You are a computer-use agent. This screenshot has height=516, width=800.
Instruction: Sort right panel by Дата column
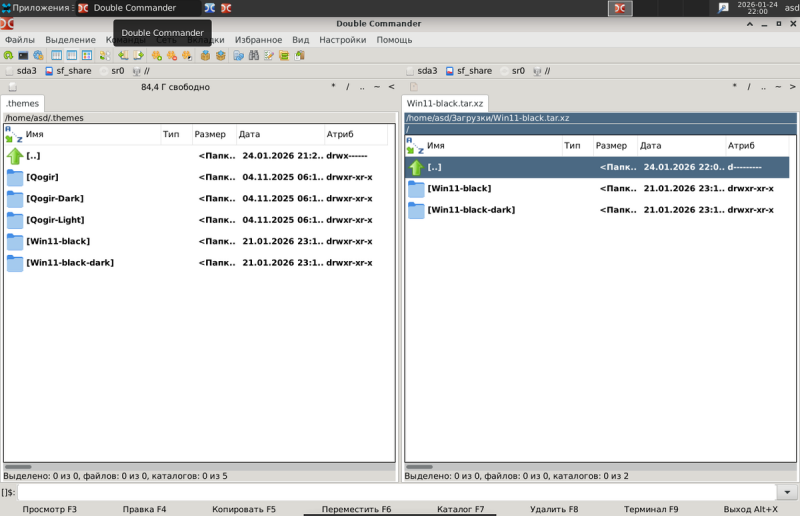pyautogui.click(x=682, y=145)
